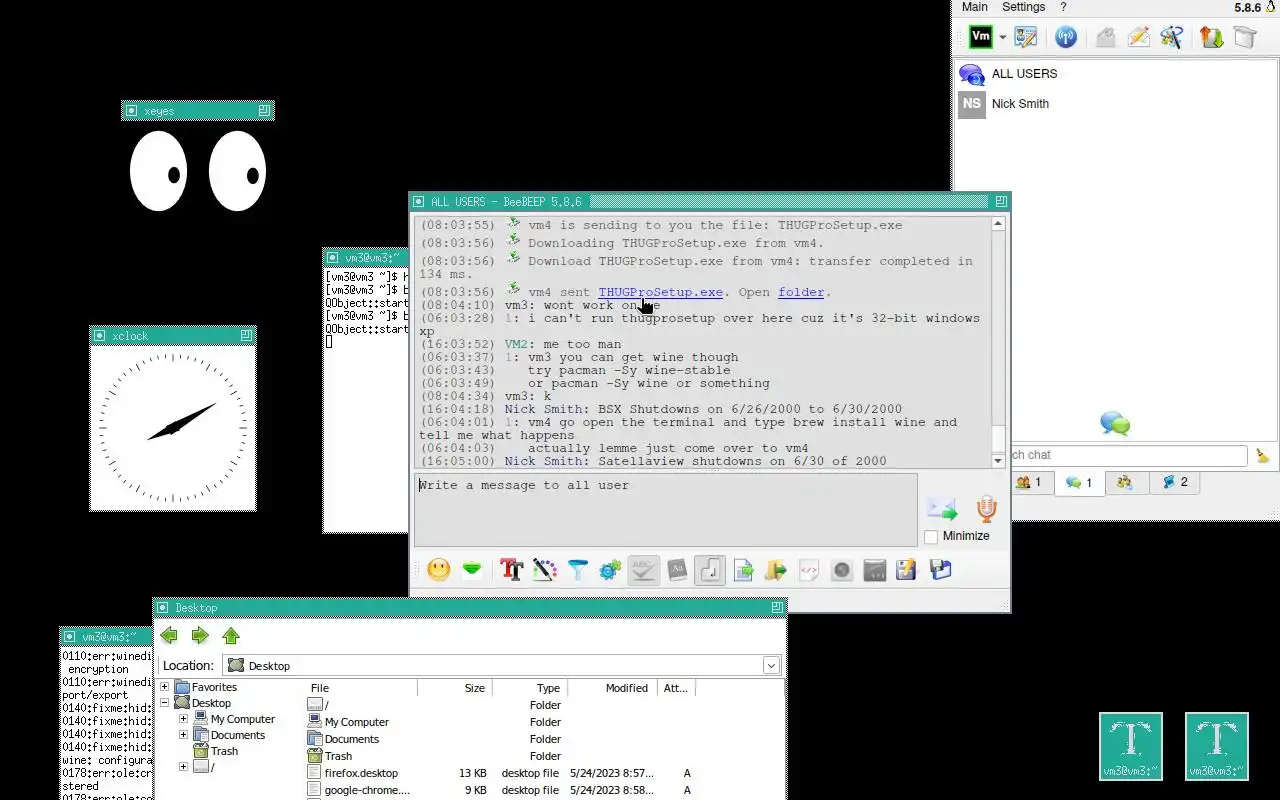Collapse the Desktop tree node
This screenshot has height=800, width=1280.
(164, 703)
